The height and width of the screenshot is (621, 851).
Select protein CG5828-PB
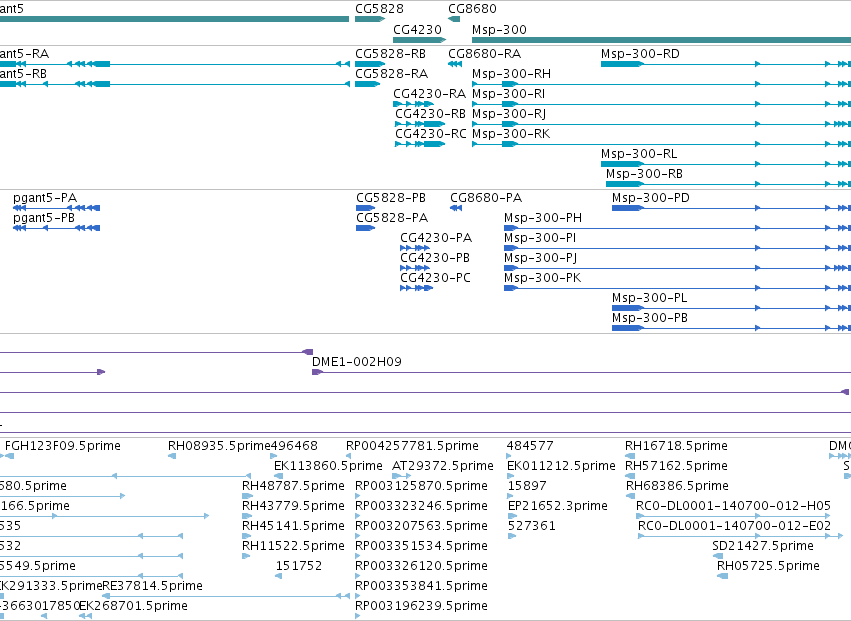pyautogui.click(x=391, y=198)
